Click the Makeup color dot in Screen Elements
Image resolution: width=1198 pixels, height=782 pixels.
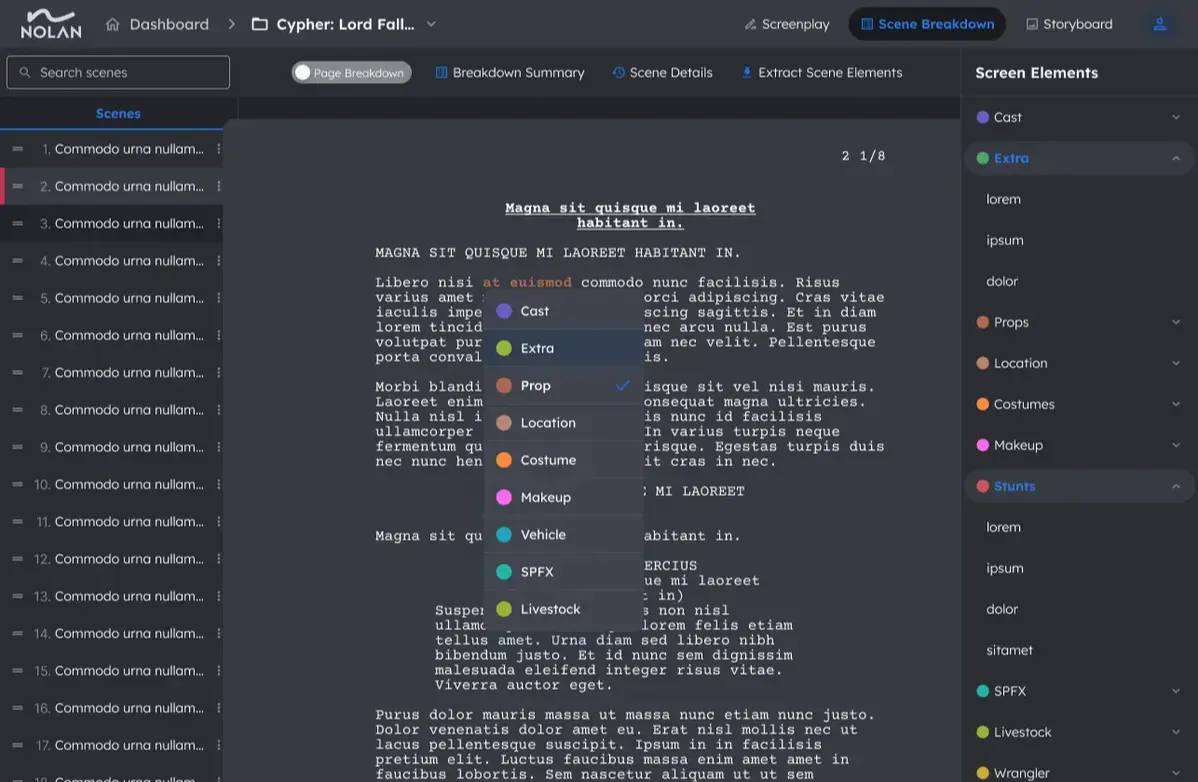pyautogui.click(x=982, y=445)
